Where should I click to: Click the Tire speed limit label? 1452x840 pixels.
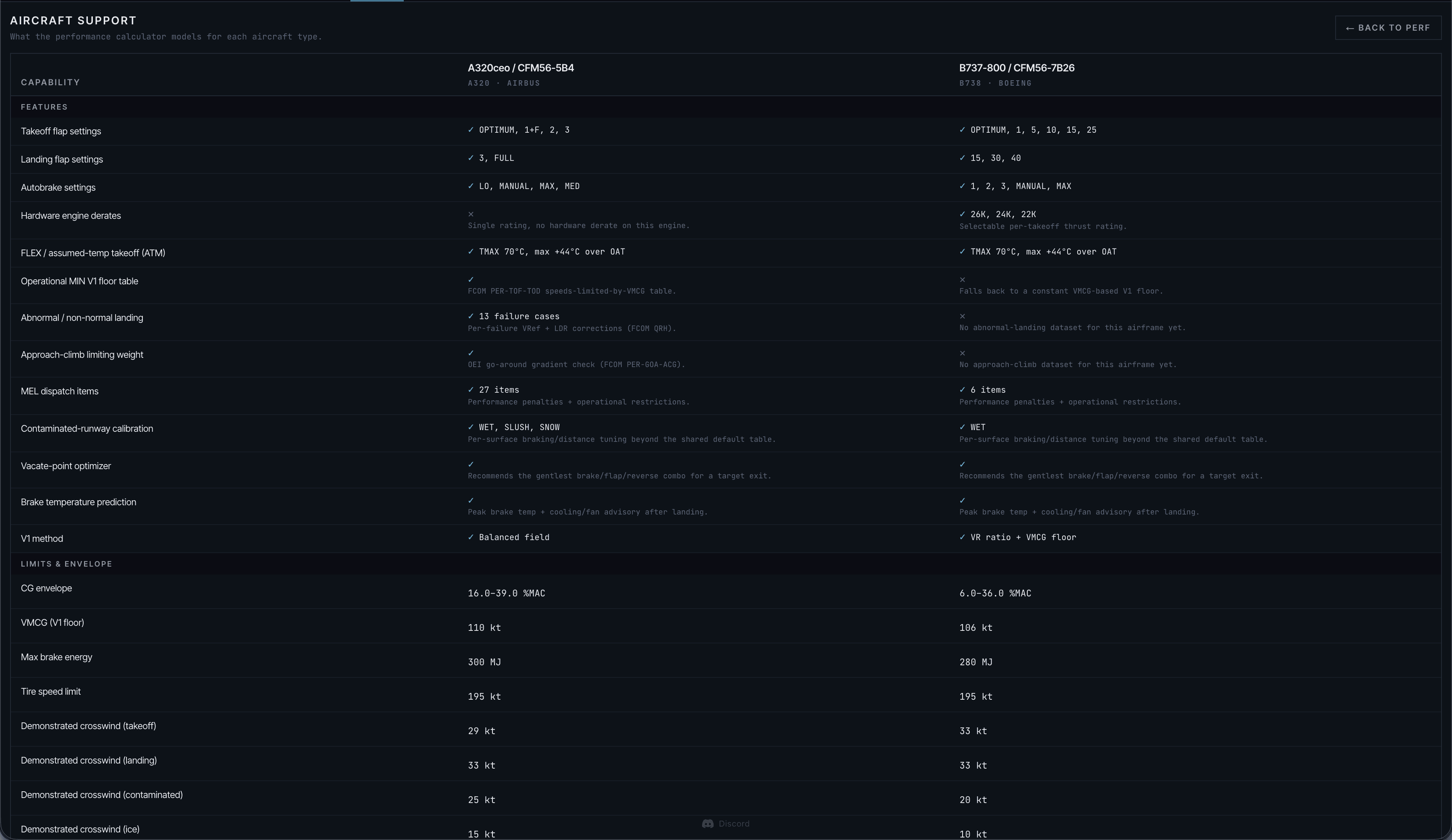51,692
